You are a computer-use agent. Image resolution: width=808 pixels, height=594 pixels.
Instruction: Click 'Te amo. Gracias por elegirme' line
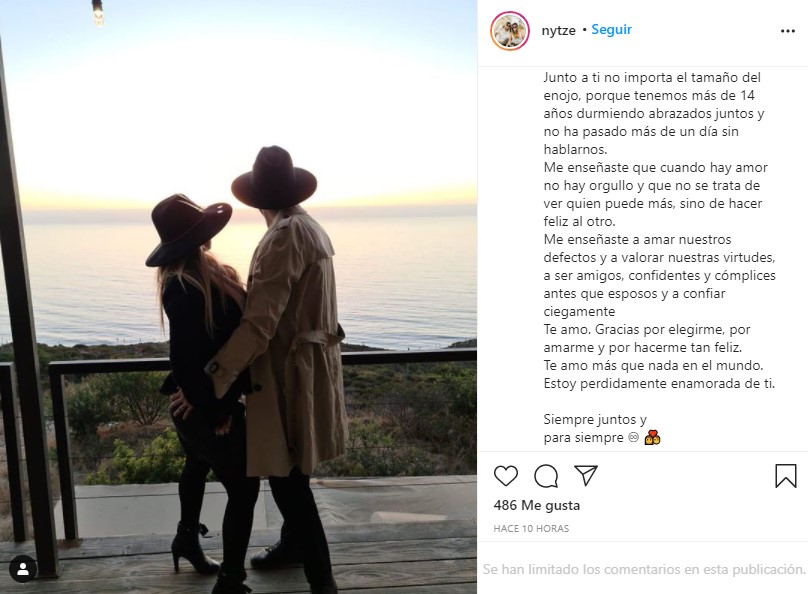coord(647,329)
